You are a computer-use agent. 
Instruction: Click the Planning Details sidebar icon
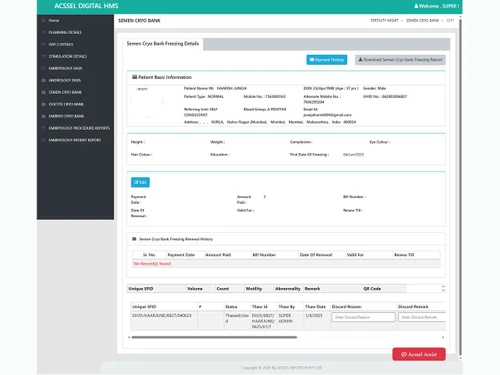43,32
